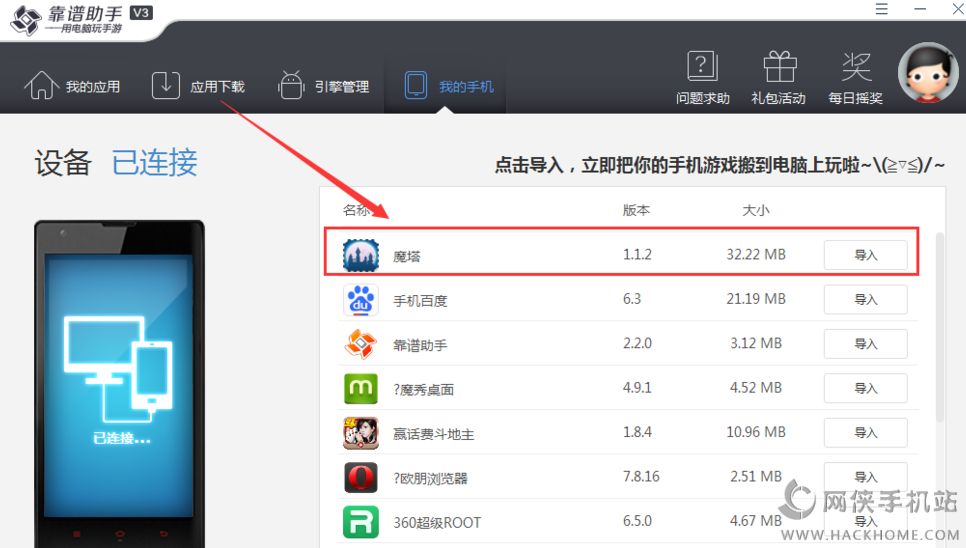Click the 手机百度 paw icon
This screenshot has width=966, height=548.
[360, 300]
